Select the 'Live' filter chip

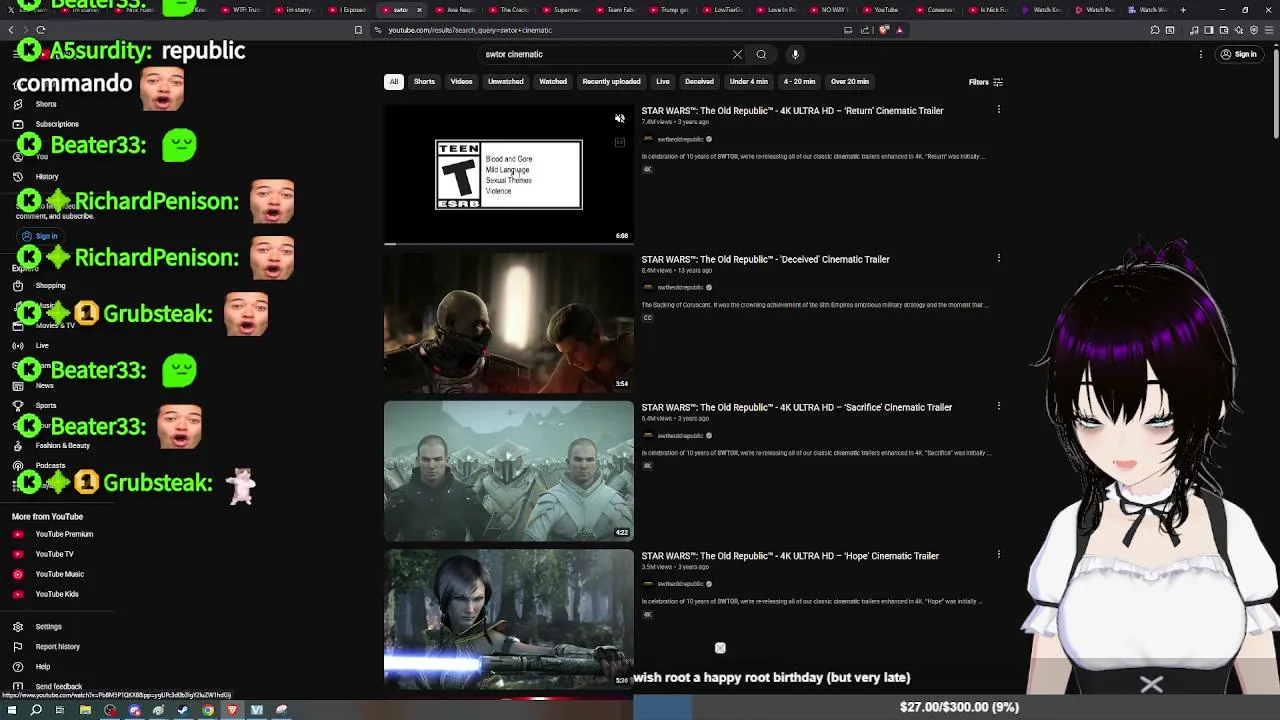pyautogui.click(x=662, y=82)
